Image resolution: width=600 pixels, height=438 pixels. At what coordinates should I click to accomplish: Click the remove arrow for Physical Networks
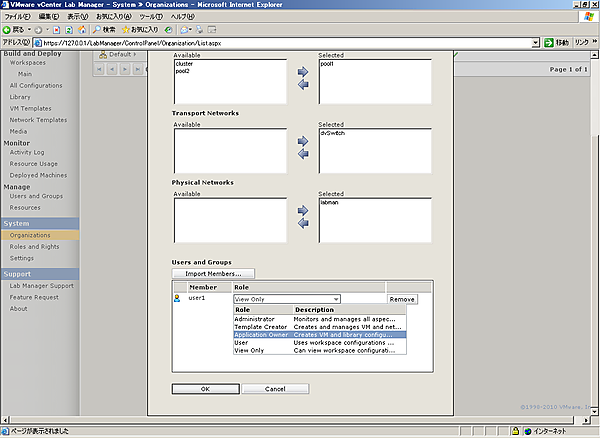click(x=303, y=224)
